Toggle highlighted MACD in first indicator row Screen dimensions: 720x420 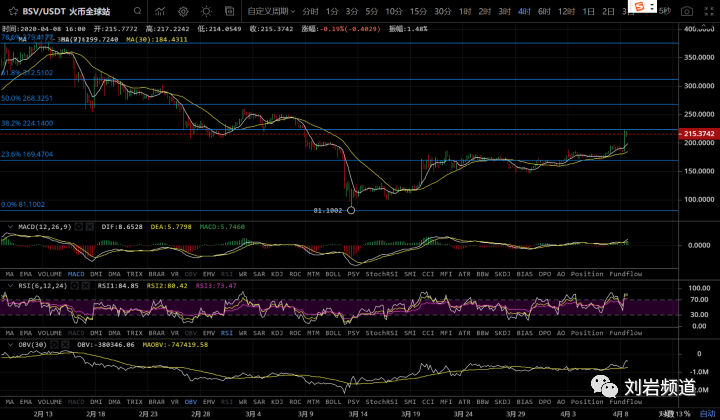[x=76, y=274]
